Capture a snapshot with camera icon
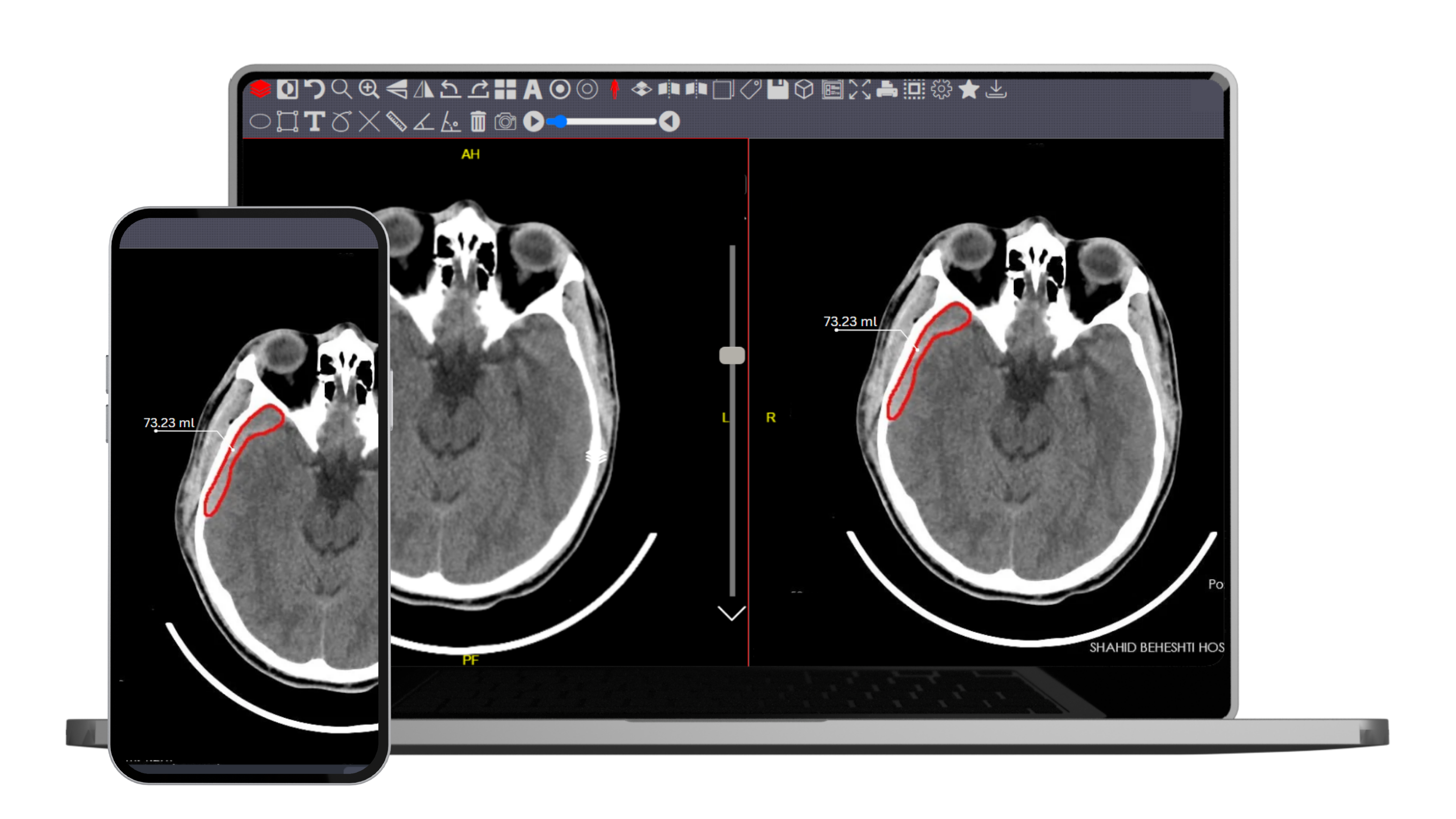This screenshot has height=819, width=1456. [x=505, y=121]
